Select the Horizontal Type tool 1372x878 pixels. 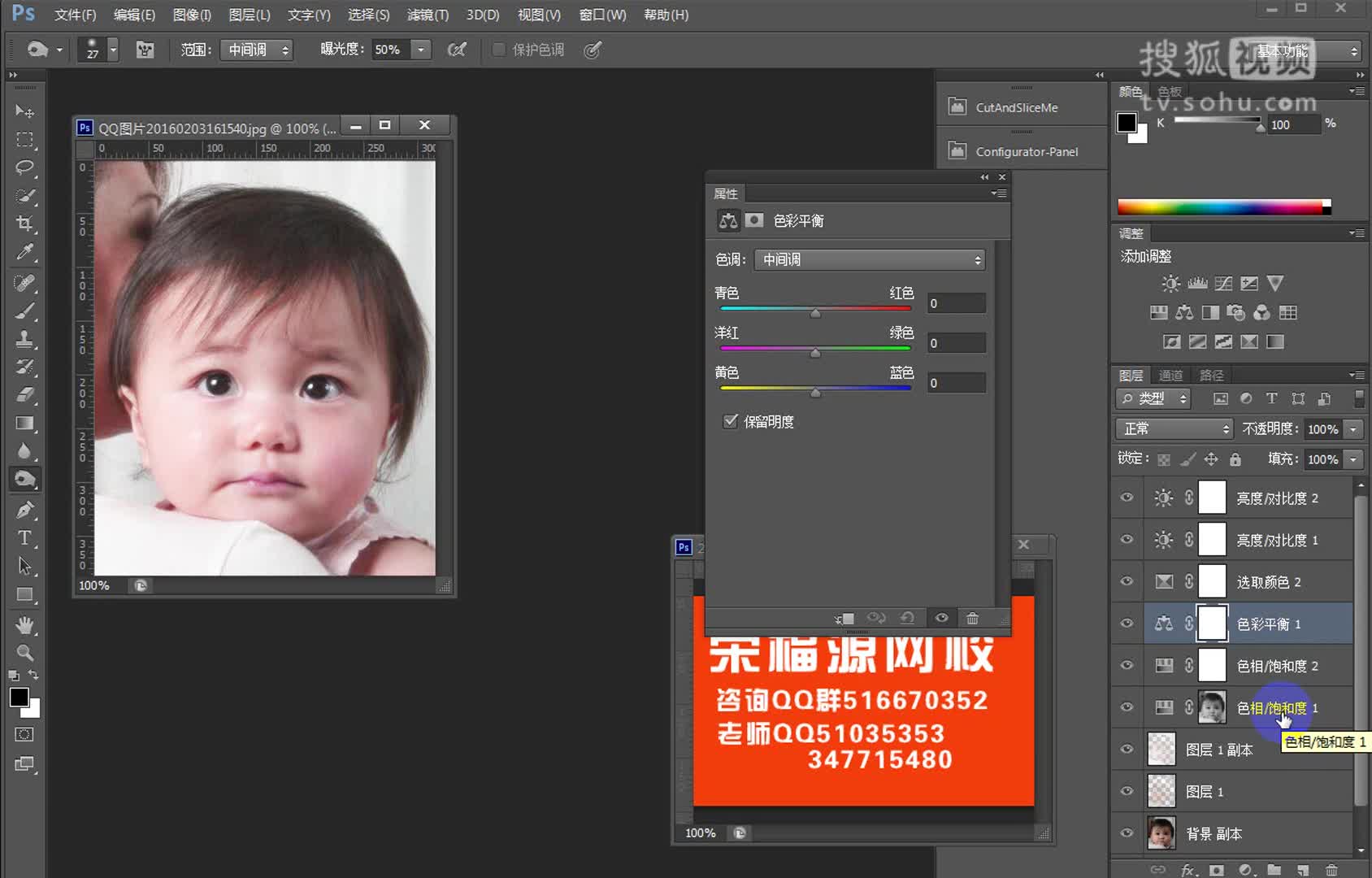point(24,538)
